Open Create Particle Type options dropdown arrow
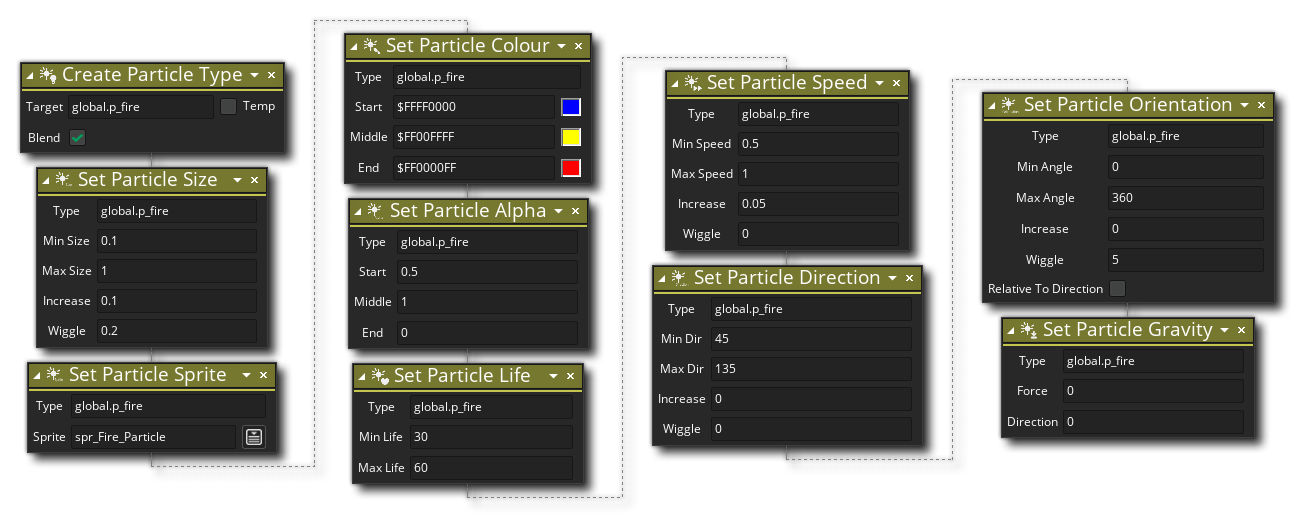 click(255, 75)
